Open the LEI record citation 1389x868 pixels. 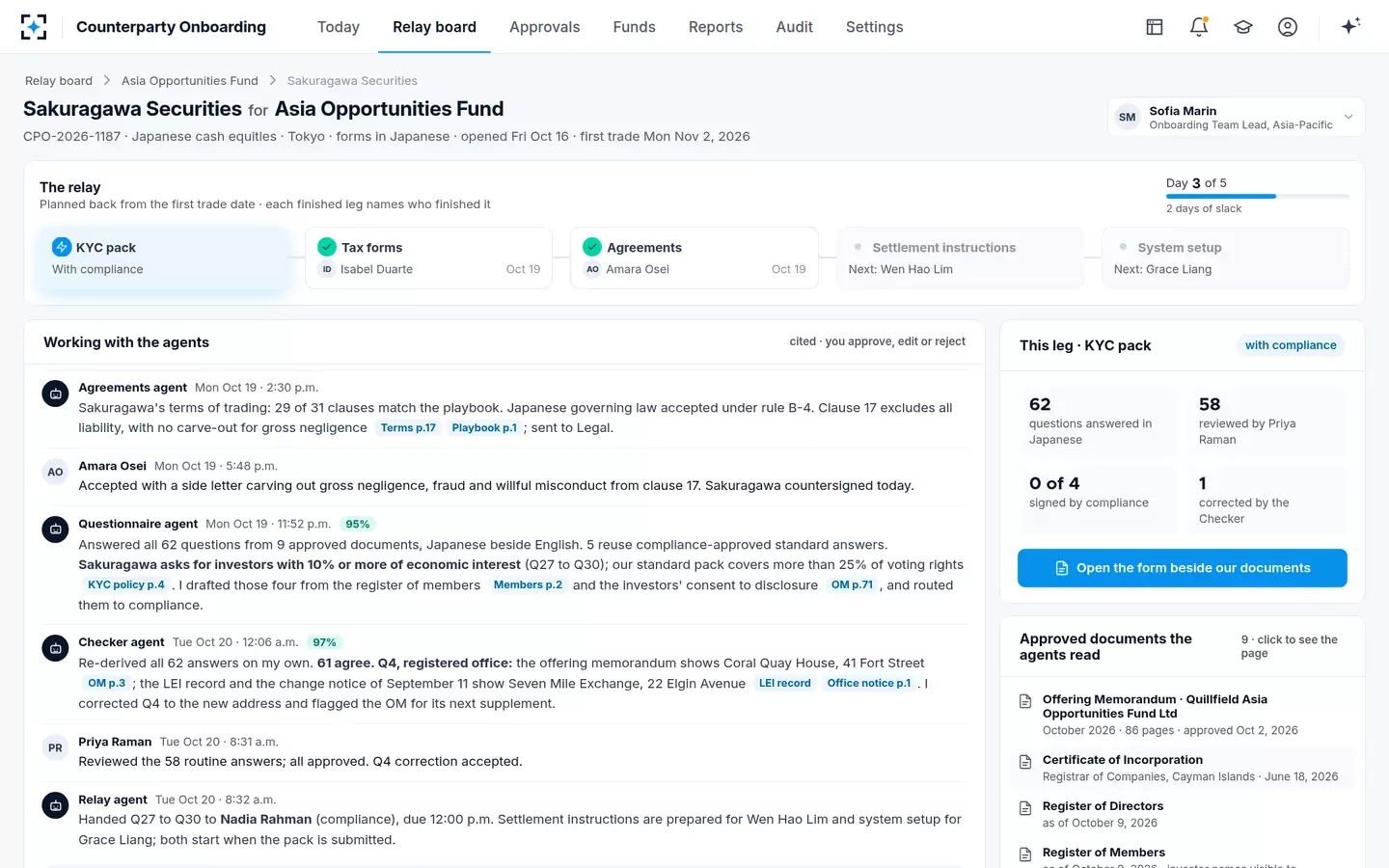click(785, 684)
